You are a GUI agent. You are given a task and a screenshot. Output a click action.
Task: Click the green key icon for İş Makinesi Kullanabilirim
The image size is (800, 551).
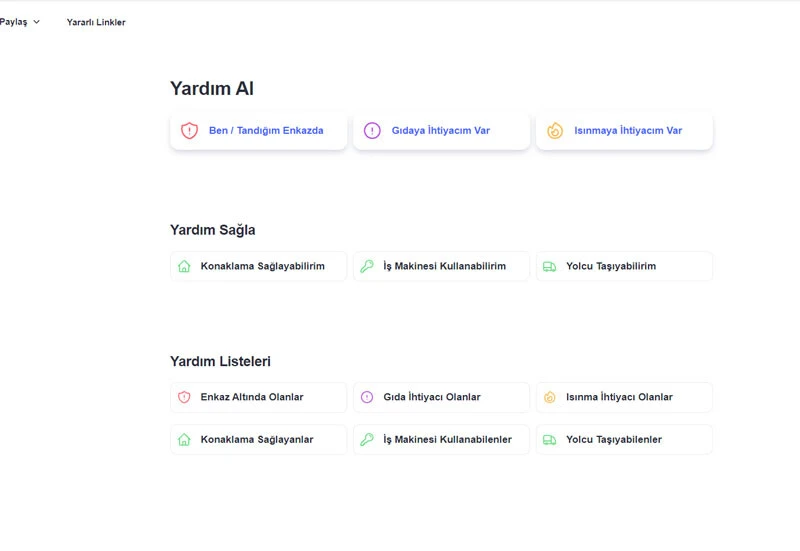coord(367,267)
